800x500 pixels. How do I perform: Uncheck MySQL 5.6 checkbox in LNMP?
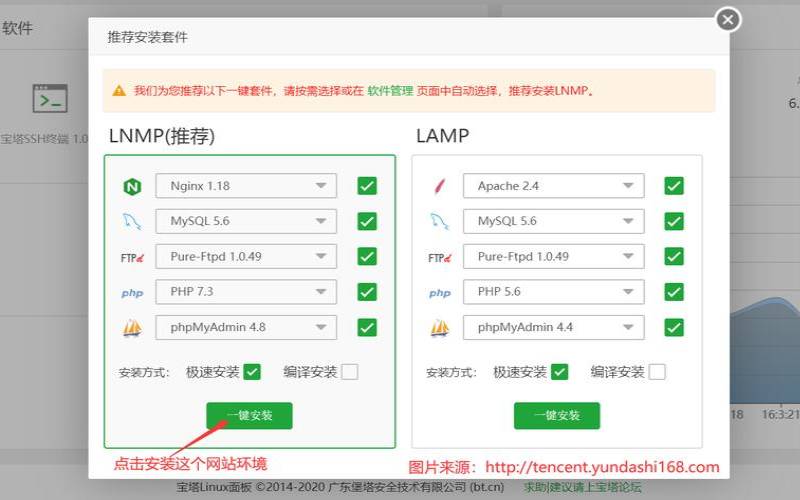pyautogui.click(x=367, y=221)
